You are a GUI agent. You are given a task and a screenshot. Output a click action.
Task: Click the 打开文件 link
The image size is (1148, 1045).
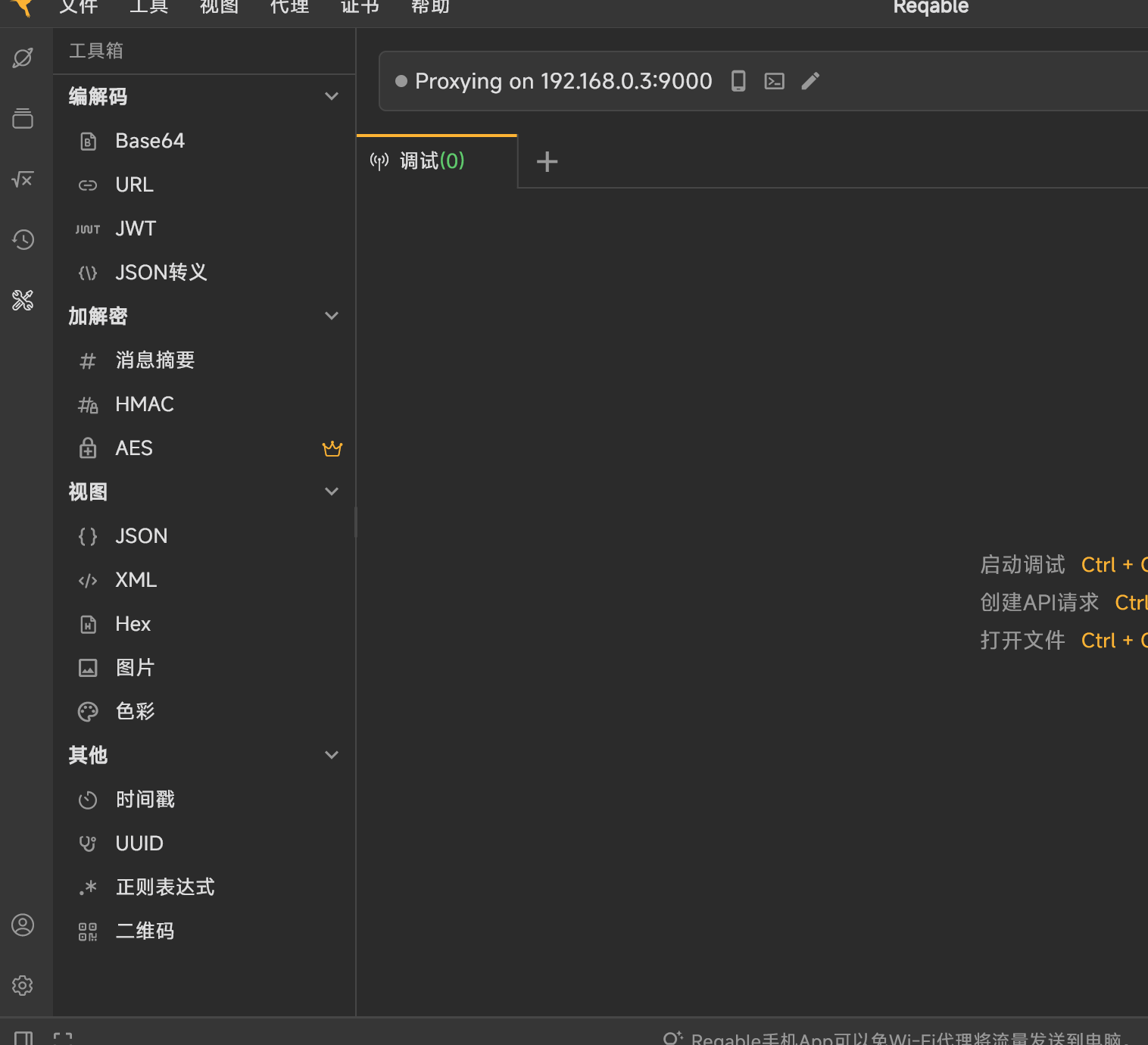click(1022, 640)
